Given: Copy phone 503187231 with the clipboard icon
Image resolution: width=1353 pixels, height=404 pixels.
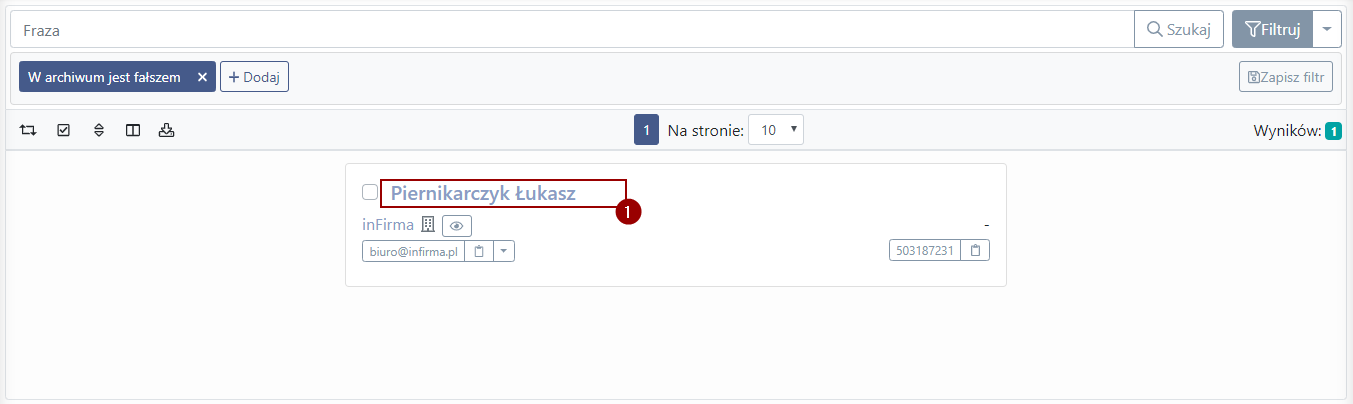Looking at the screenshot, I should pos(976,250).
